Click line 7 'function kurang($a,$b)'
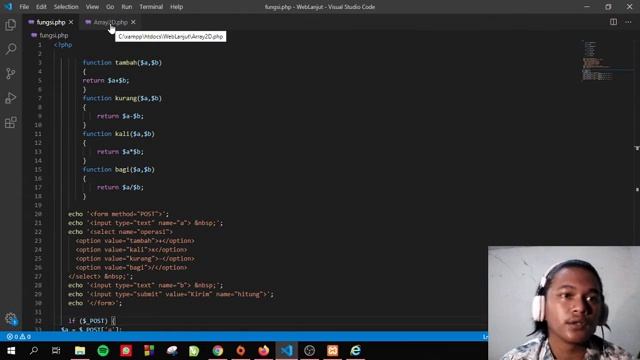The image size is (640, 360). [x=122, y=98]
